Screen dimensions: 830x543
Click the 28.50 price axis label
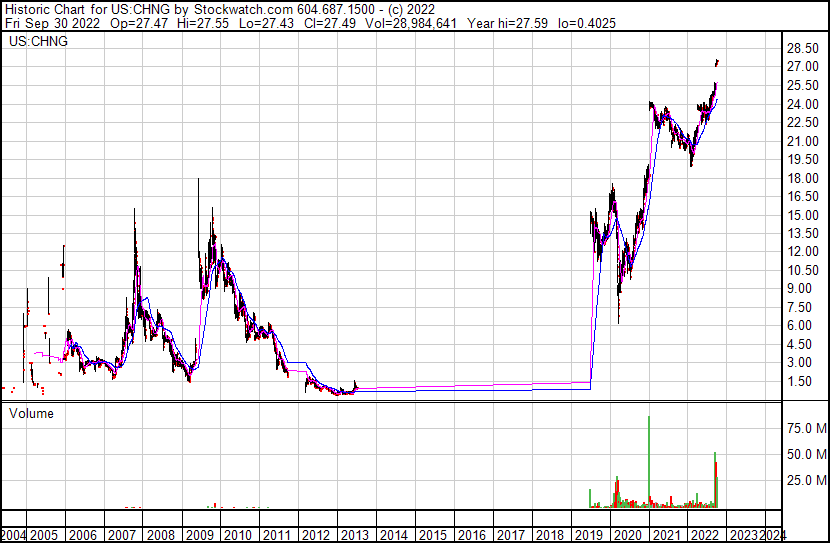(x=803, y=48)
